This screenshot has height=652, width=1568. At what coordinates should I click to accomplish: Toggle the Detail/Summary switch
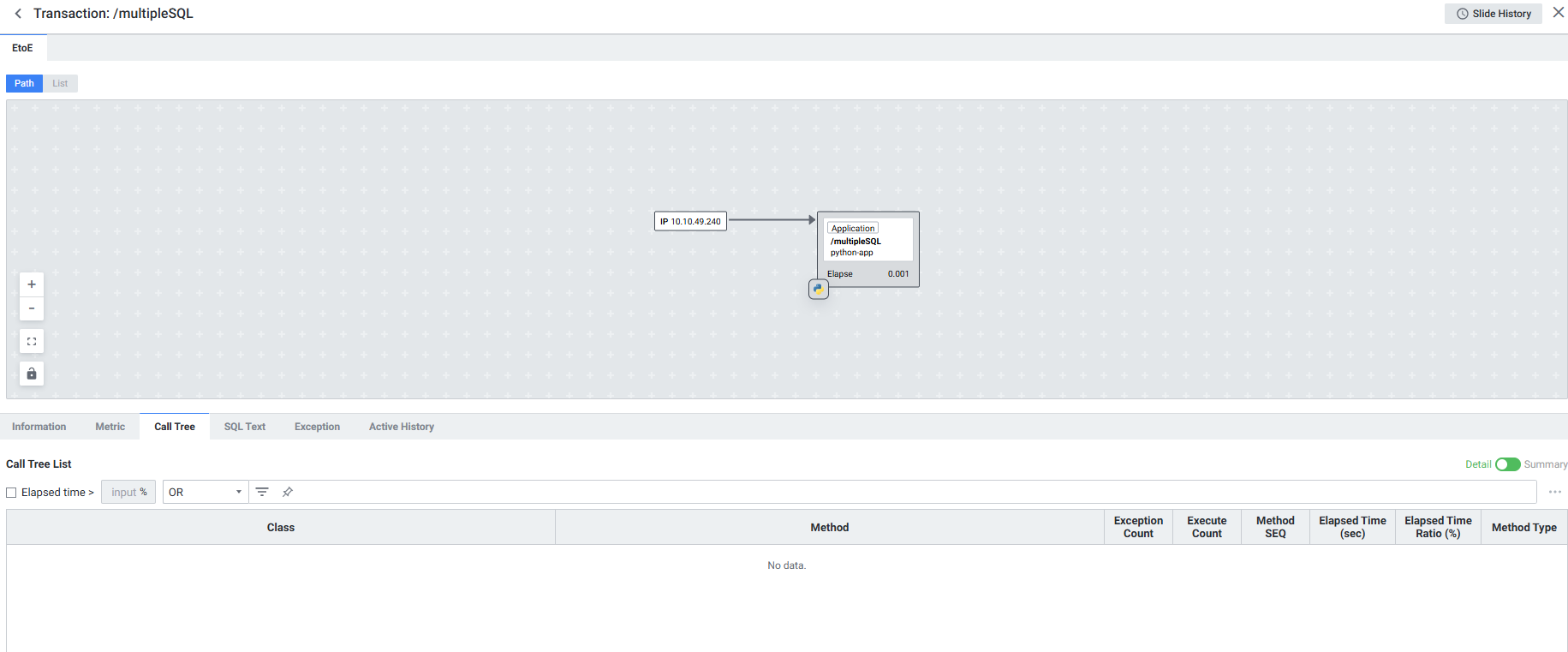(1507, 464)
